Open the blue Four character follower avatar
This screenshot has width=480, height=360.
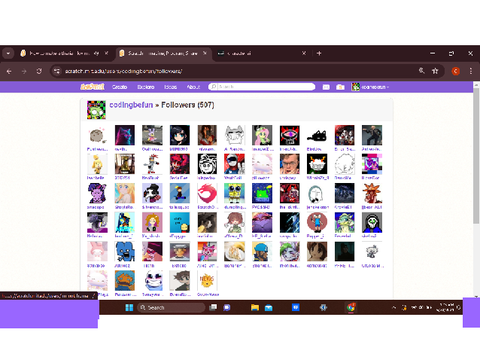coord(124,252)
